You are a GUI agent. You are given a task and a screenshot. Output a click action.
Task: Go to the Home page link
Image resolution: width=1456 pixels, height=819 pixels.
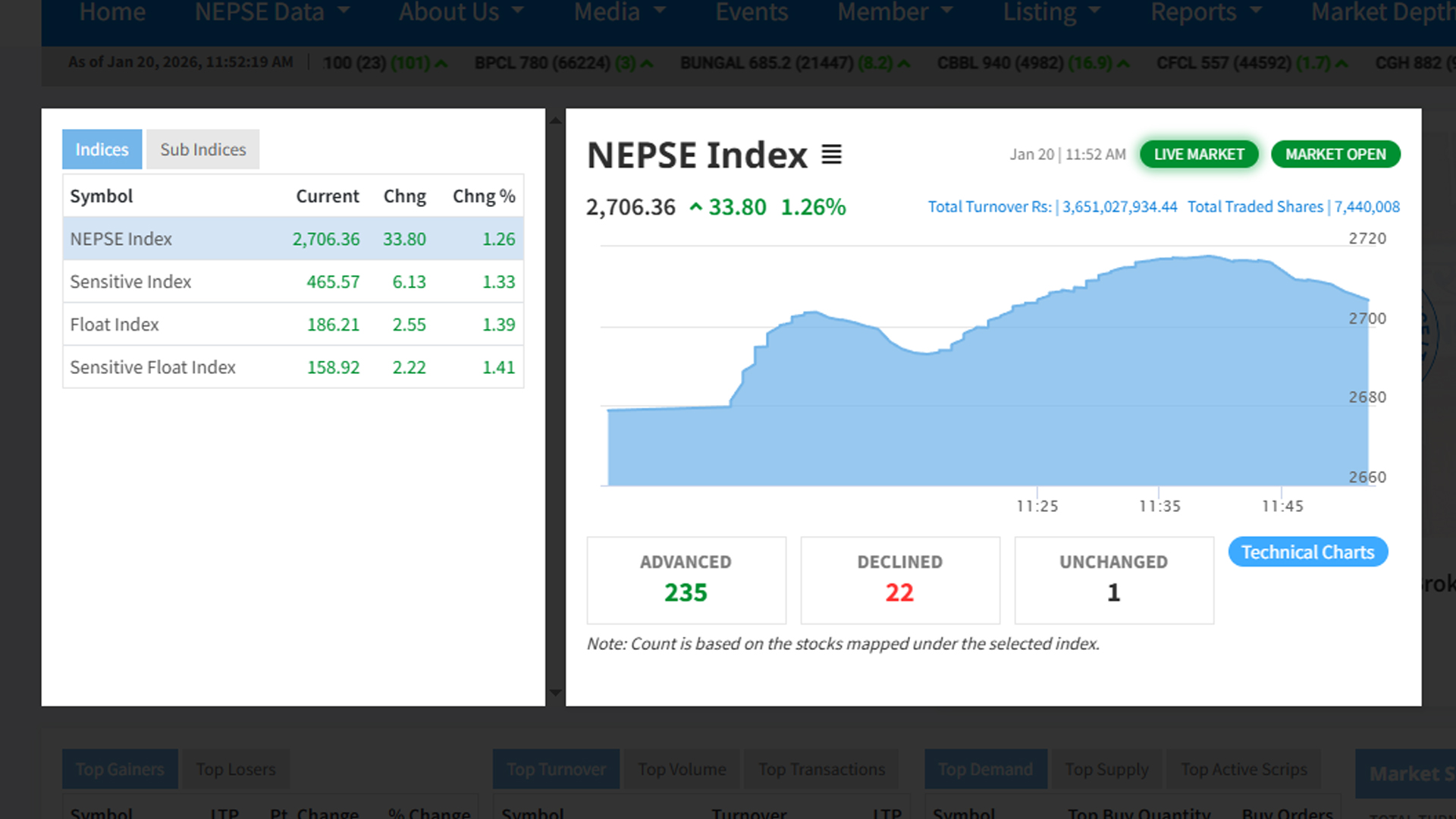112,13
